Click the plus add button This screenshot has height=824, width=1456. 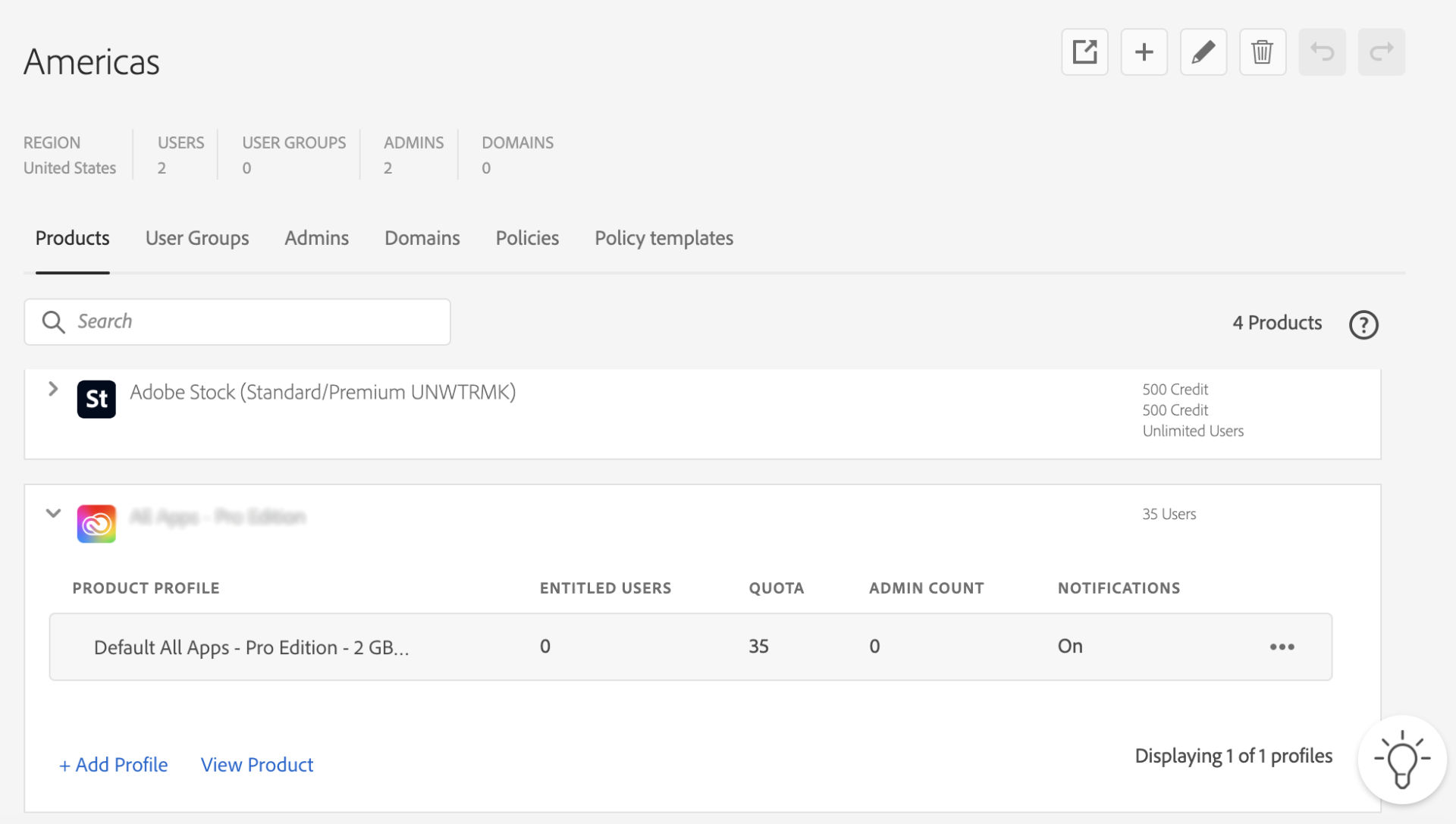[x=1144, y=52]
